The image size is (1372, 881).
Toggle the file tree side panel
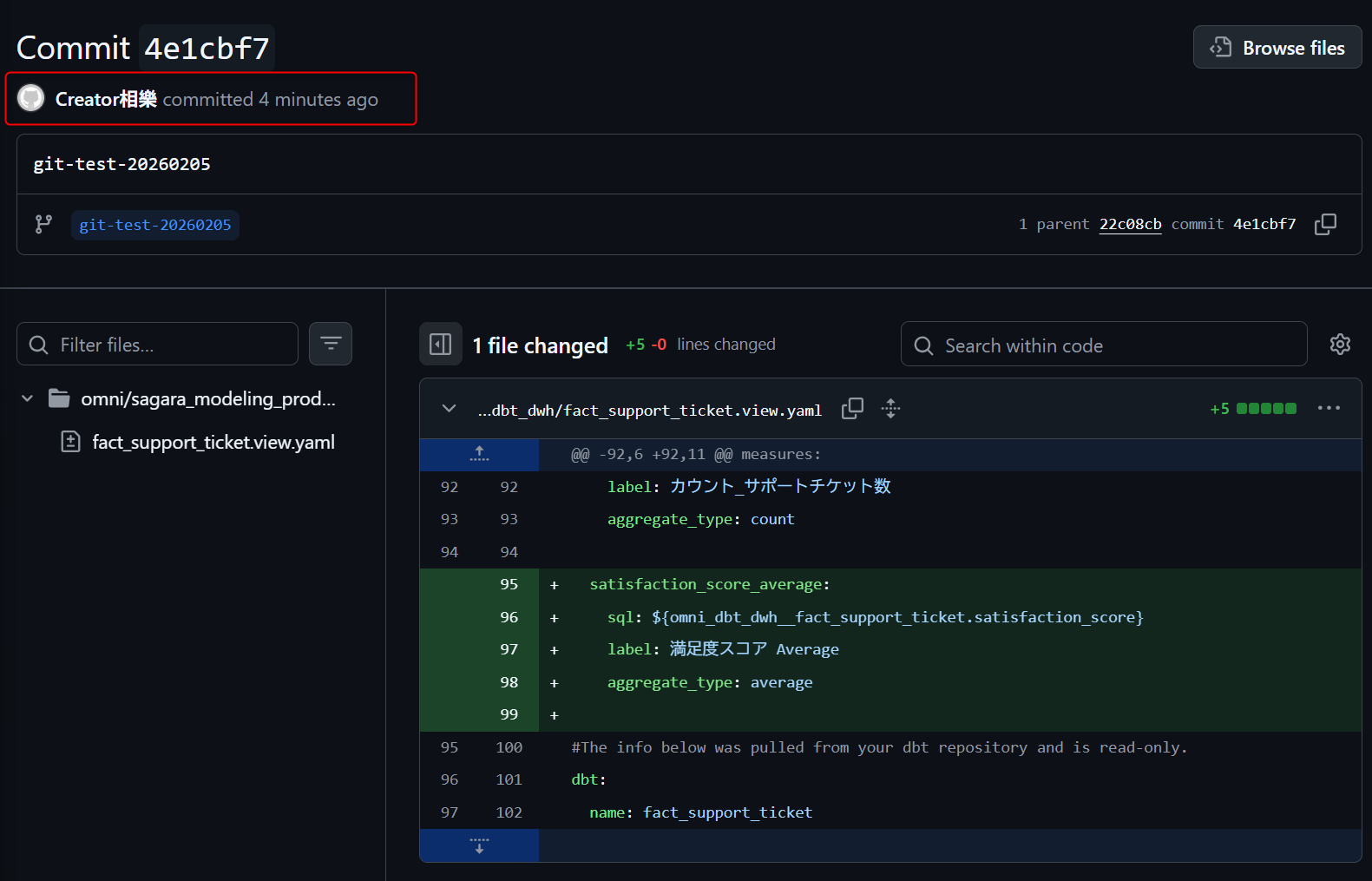pyautogui.click(x=441, y=345)
